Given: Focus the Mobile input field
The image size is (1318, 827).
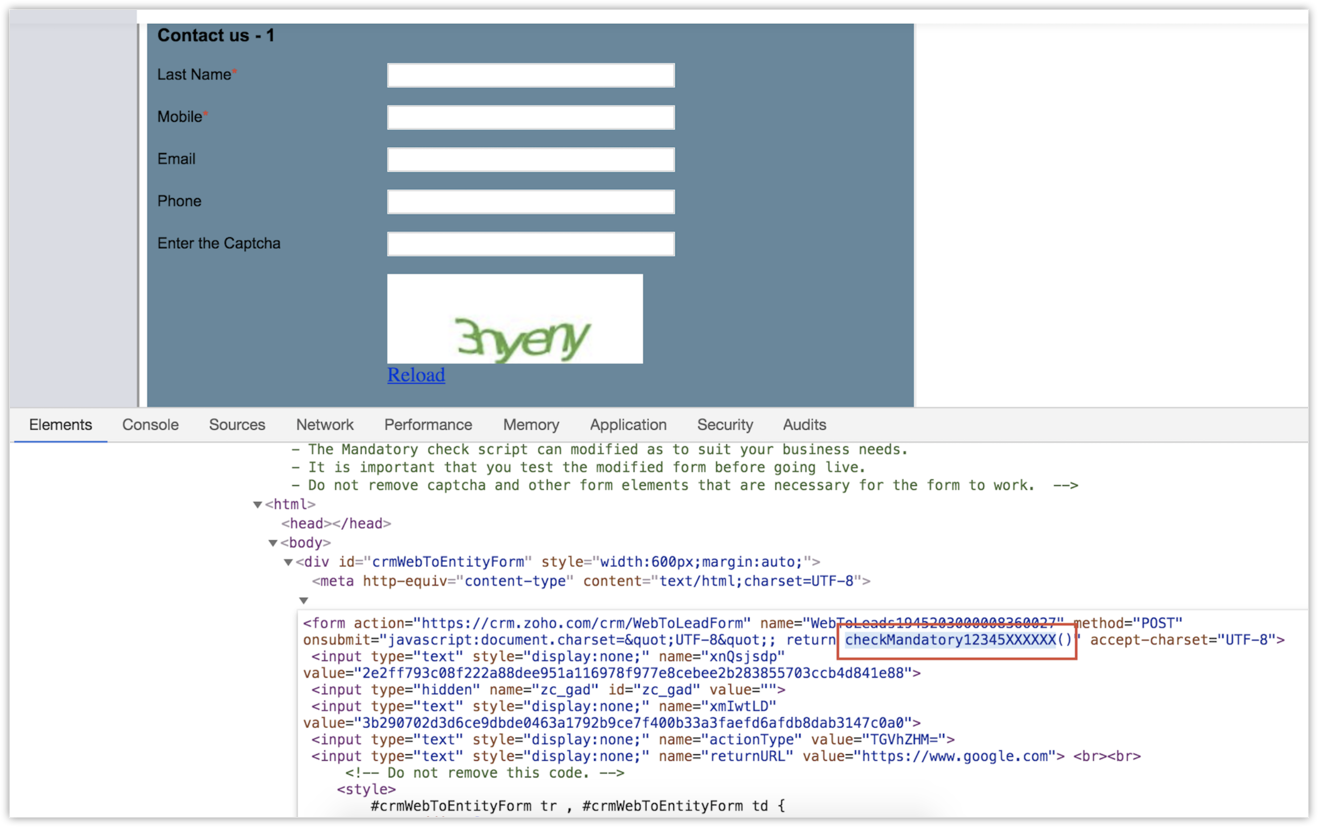Looking at the screenshot, I should (531, 117).
